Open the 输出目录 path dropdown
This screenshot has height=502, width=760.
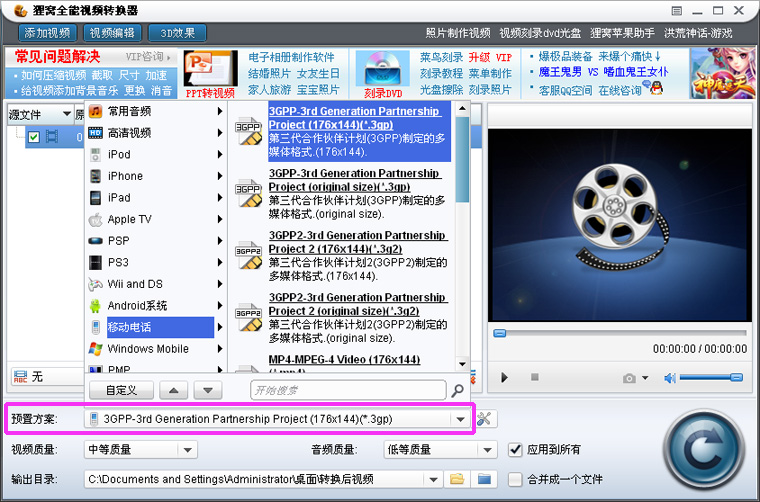(x=433, y=479)
